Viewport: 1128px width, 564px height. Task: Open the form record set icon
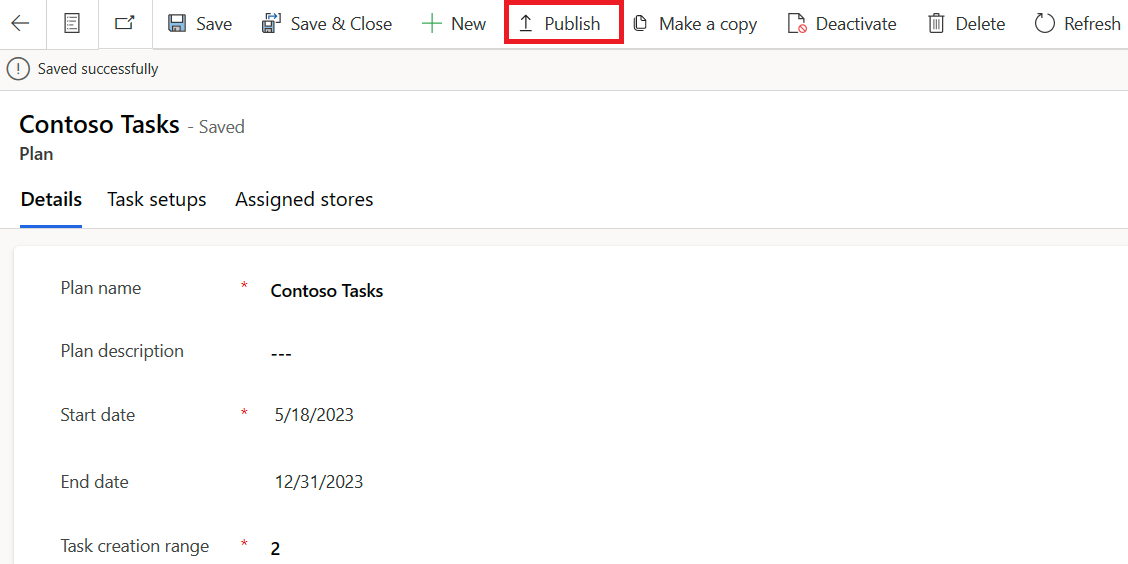72,24
